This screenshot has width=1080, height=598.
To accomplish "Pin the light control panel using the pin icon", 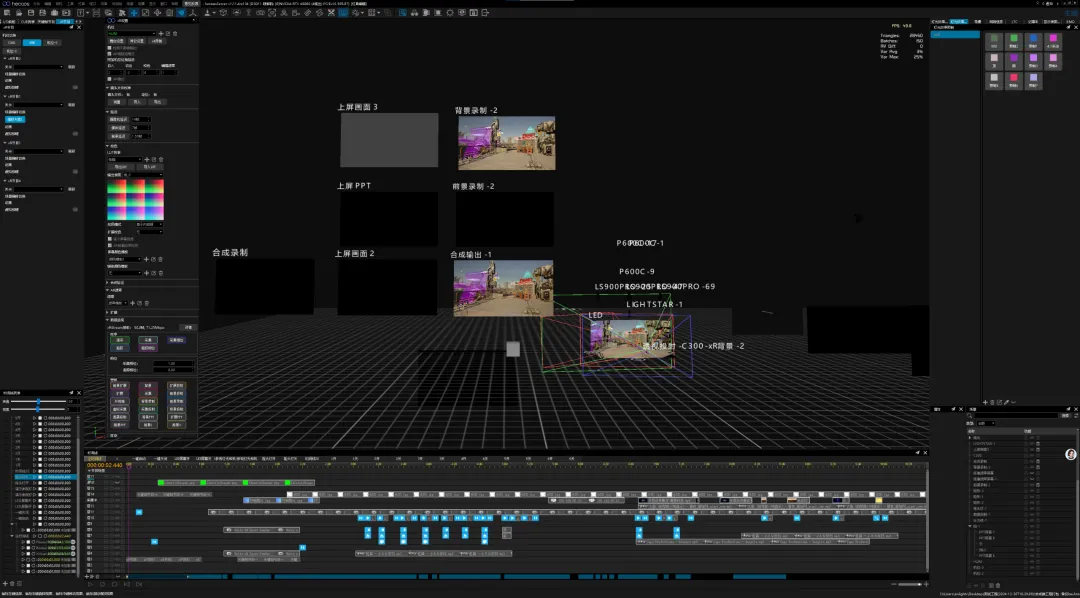I will [1068, 28].
